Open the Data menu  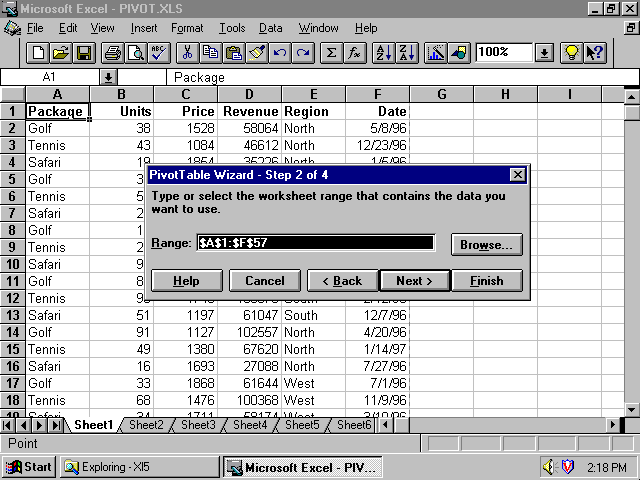[x=271, y=28]
